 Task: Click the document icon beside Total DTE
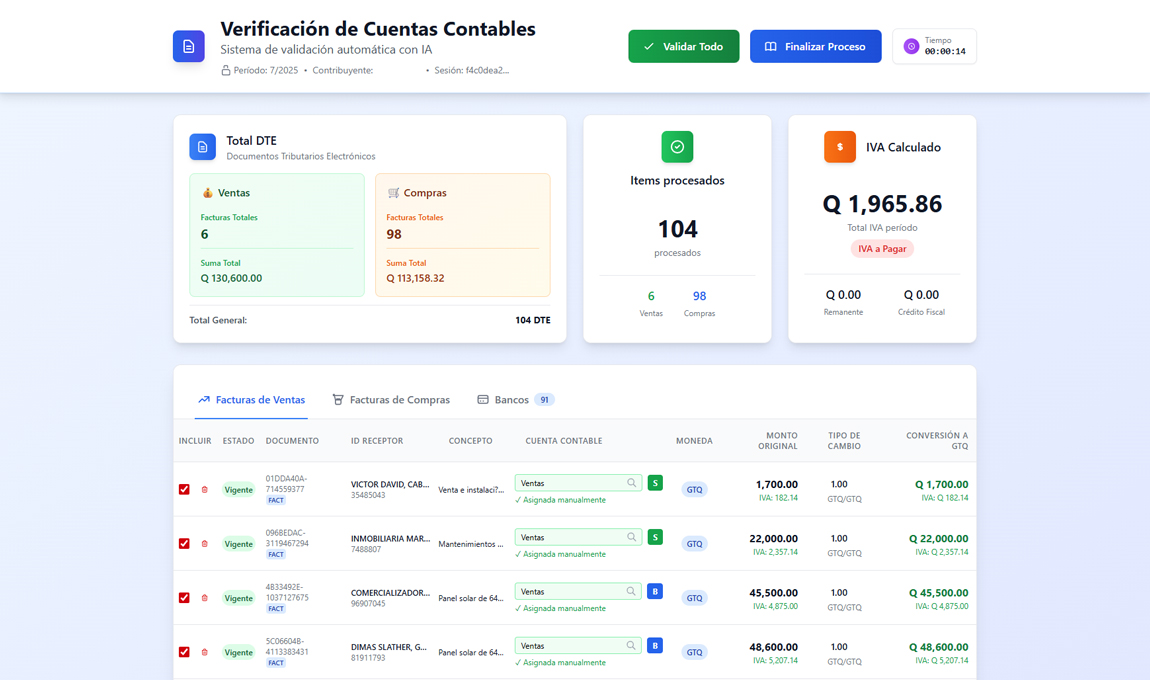coord(202,147)
